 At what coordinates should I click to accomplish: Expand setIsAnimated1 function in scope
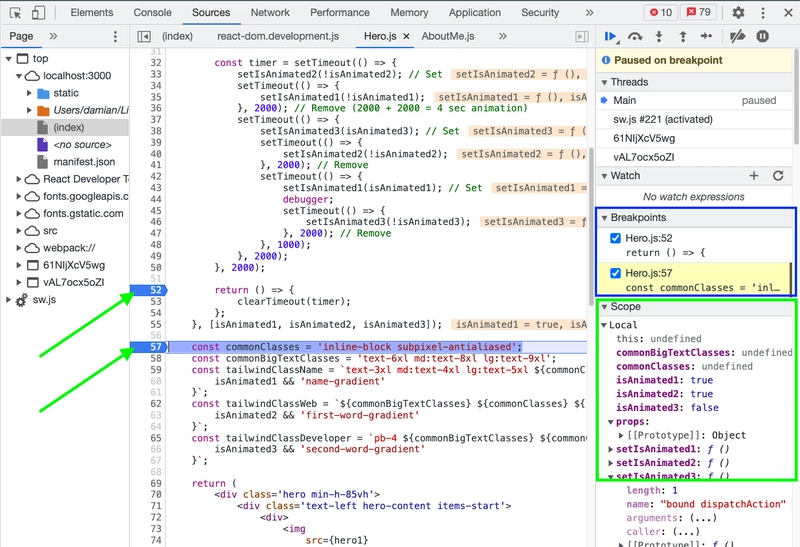pos(611,449)
